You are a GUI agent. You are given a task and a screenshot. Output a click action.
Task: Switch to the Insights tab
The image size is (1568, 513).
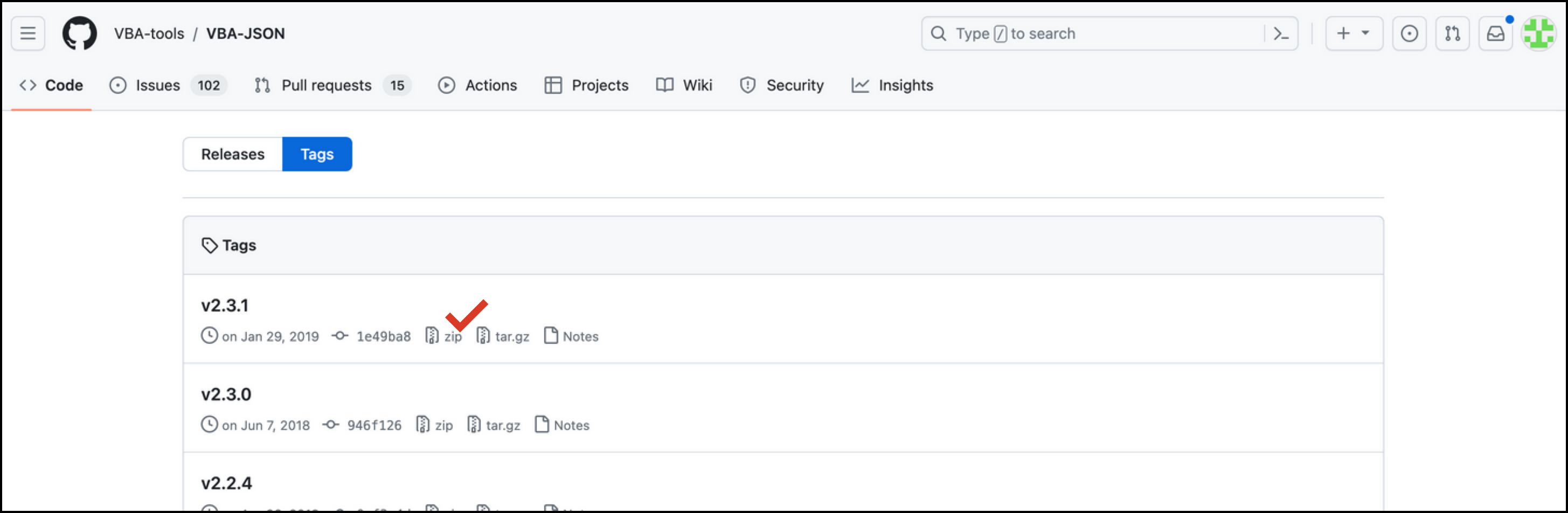tap(892, 85)
